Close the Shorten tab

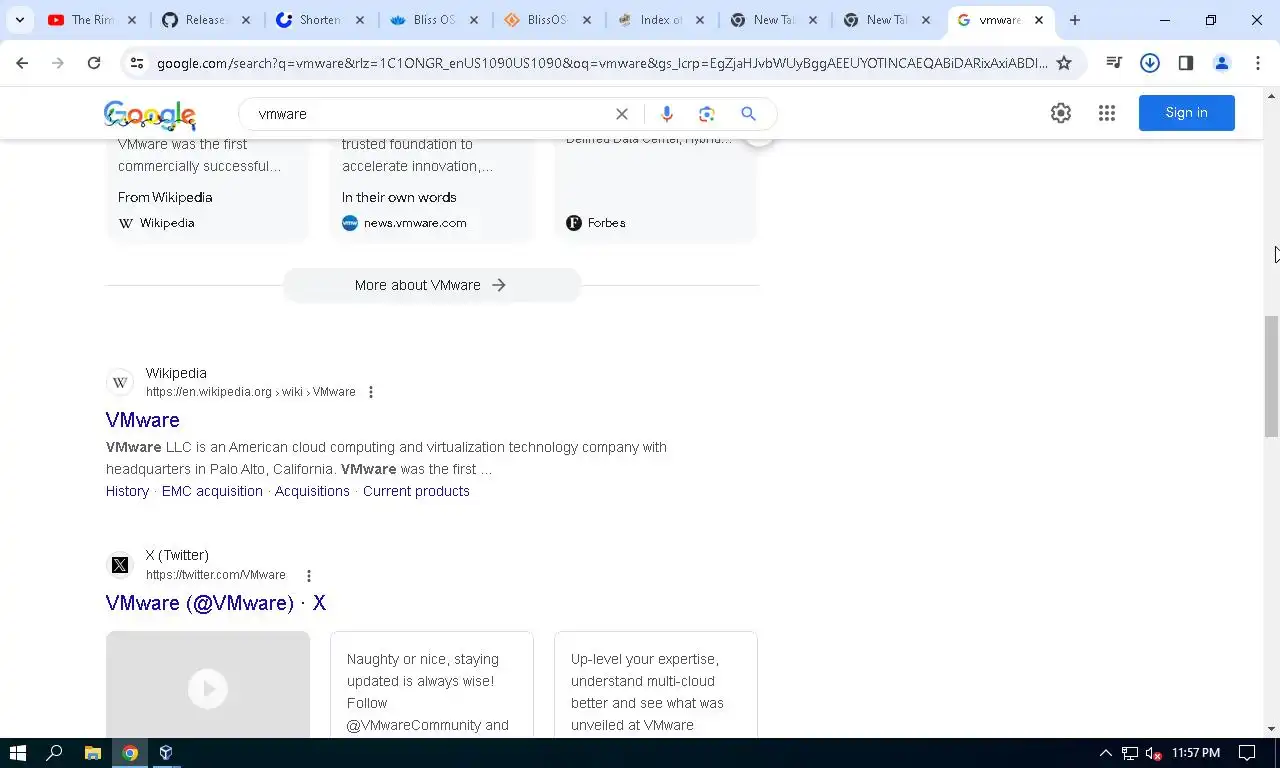(x=360, y=20)
